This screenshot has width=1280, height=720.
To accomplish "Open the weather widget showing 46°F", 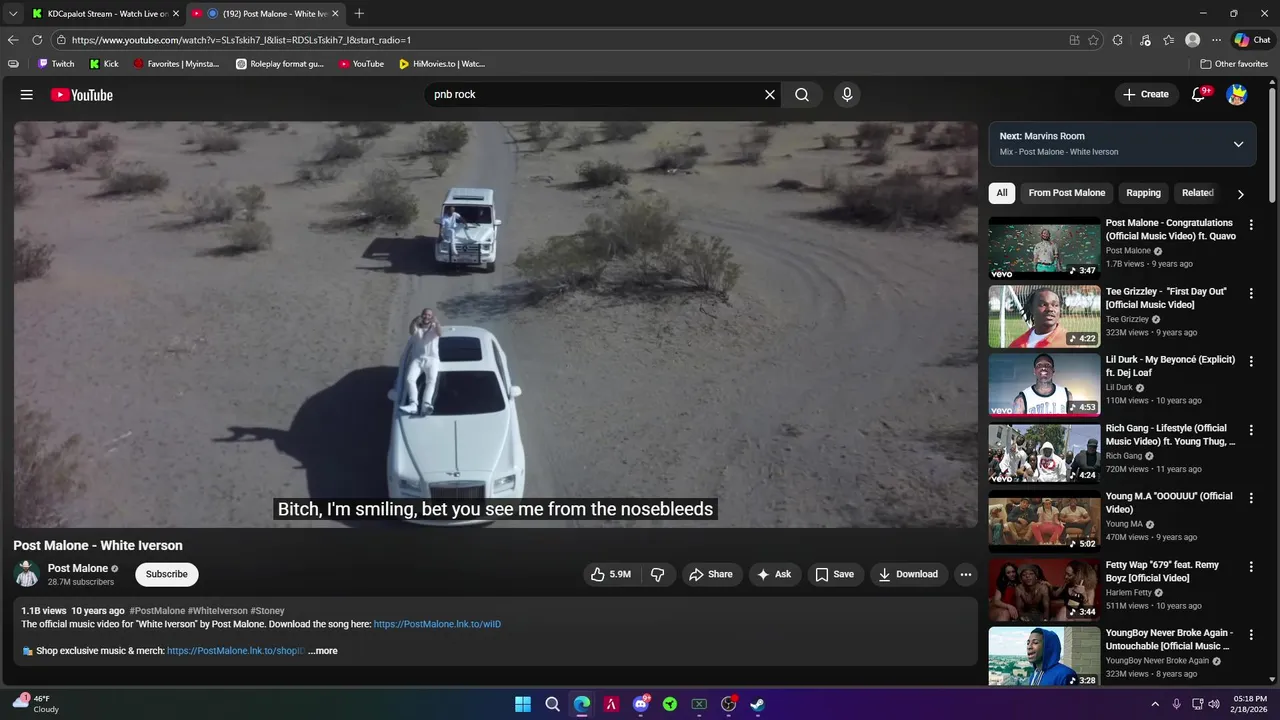I will [36, 704].
